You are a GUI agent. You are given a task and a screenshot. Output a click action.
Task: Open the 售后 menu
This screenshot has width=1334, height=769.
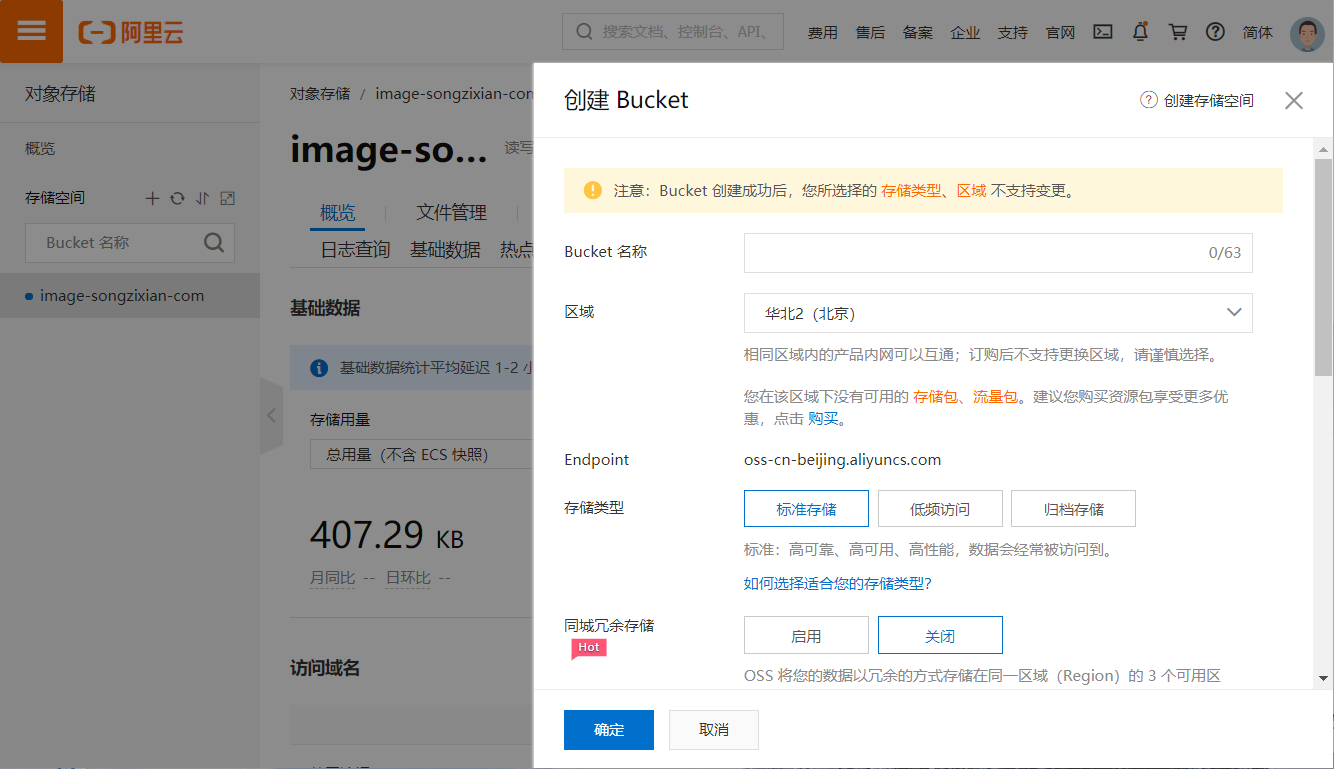pyautogui.click(x=870, y=32)
